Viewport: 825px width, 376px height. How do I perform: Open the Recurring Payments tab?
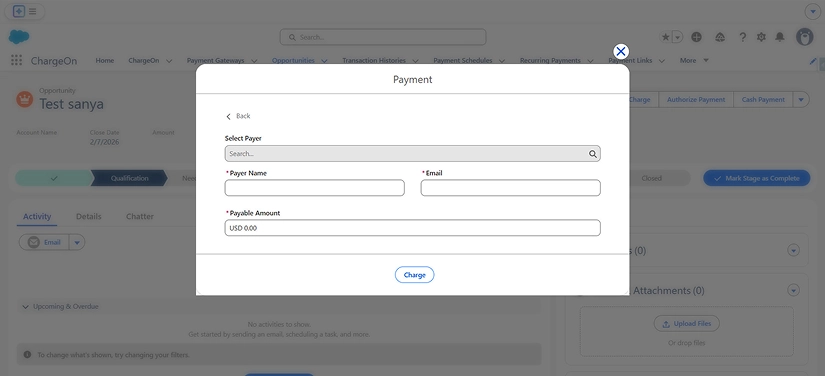tap(550, 60)
